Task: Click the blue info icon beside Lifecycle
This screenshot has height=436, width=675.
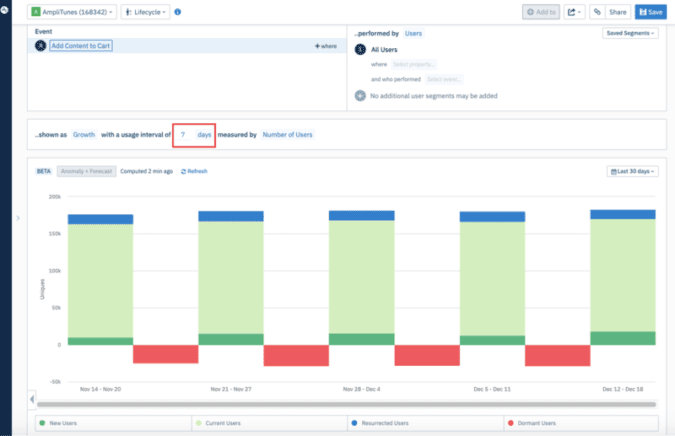Action: click(178, 12)
